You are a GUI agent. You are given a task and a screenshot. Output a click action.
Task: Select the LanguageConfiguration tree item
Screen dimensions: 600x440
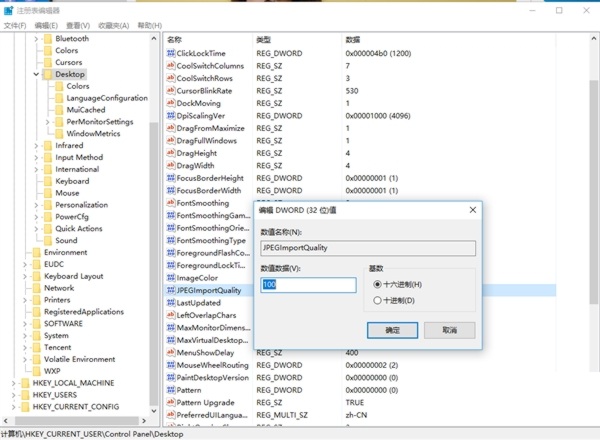[107, 98]
